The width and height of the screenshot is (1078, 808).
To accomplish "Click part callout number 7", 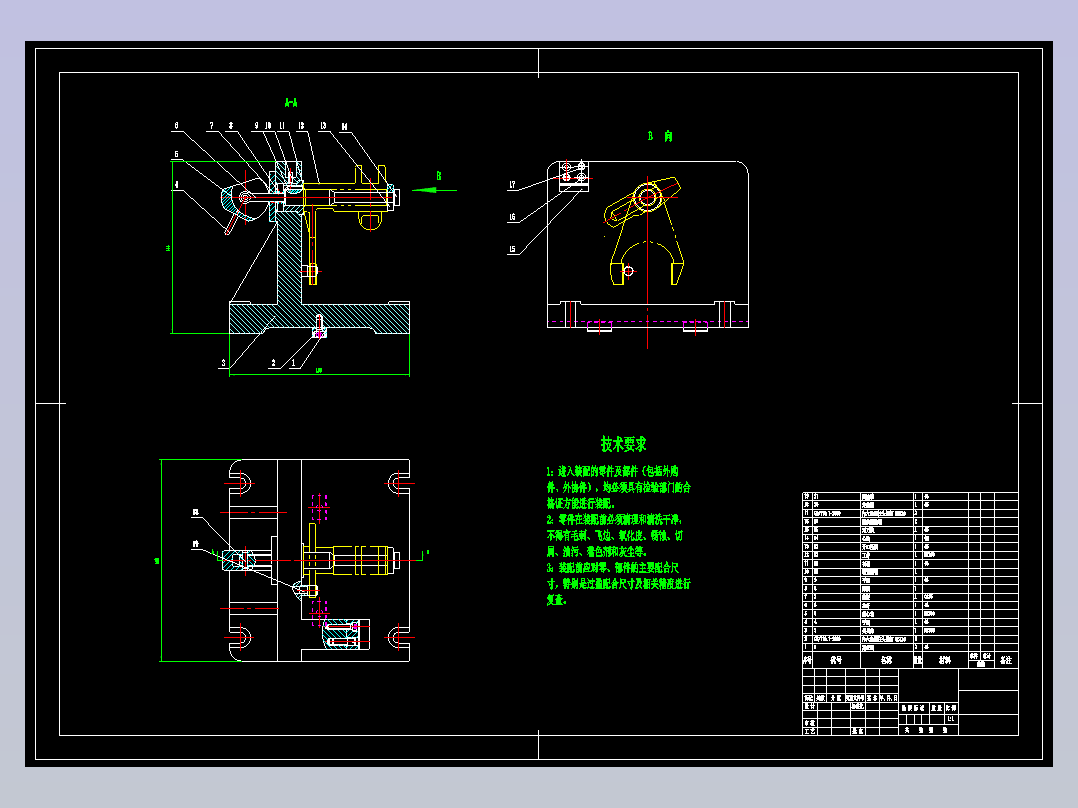I will click(212, 126).
